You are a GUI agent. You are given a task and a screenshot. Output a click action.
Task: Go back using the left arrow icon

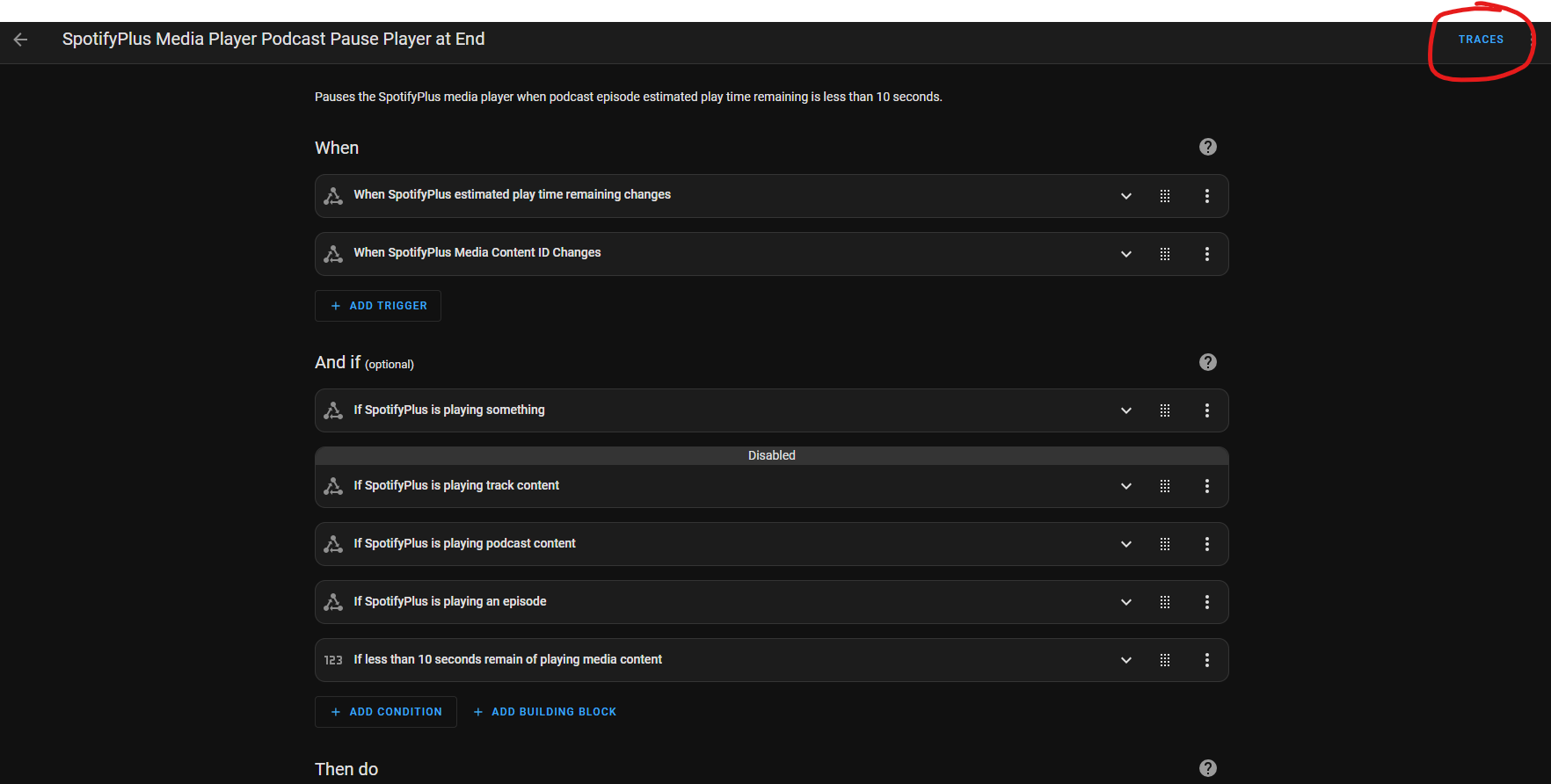coord(21,40)
